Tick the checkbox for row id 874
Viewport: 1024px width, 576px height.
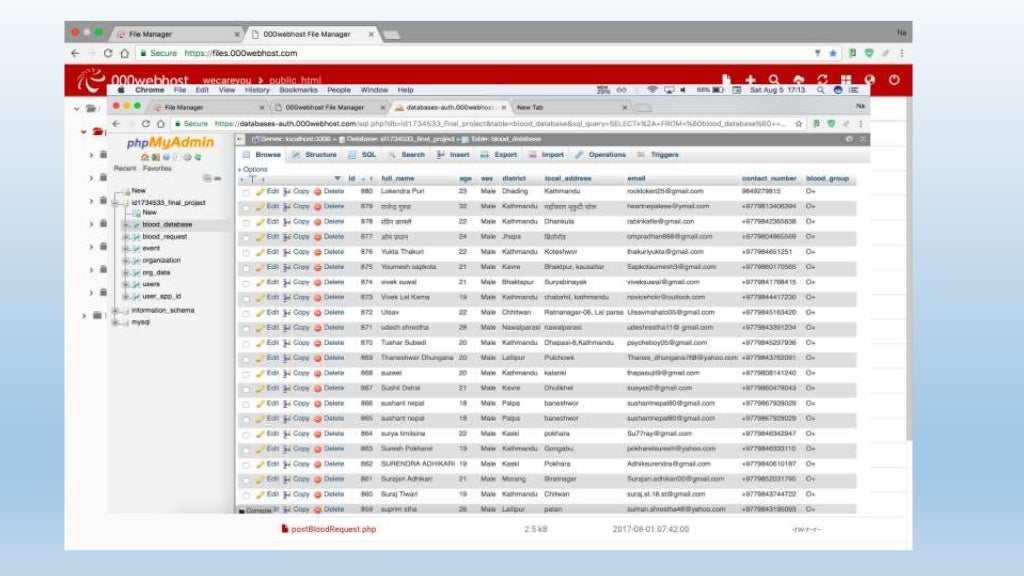(x=246, y=282)
